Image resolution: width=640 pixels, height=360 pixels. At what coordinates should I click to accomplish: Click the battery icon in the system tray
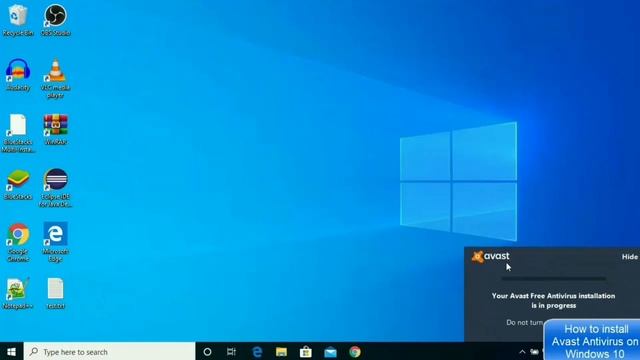coord(534,351)
